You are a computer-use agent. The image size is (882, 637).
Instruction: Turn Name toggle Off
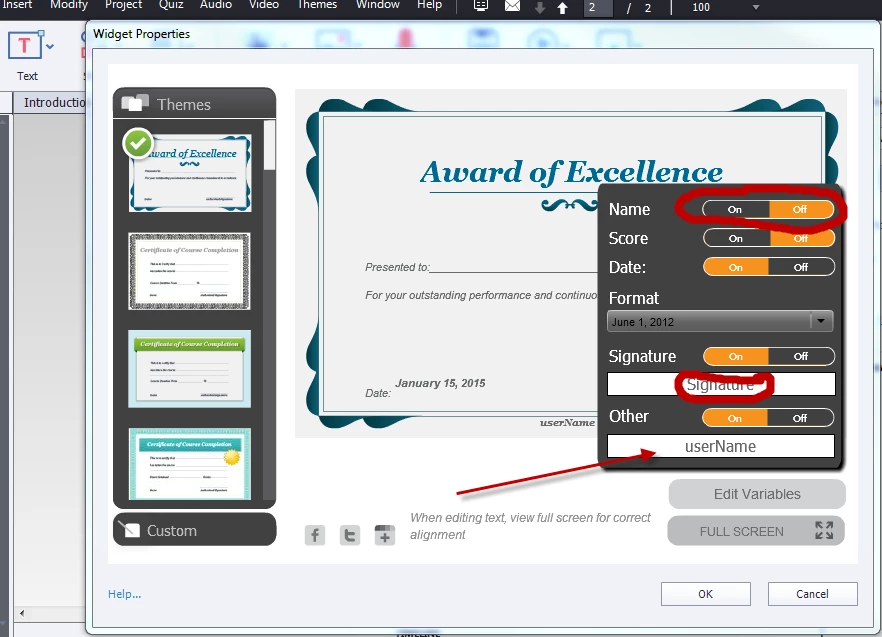tap(800, 209)
